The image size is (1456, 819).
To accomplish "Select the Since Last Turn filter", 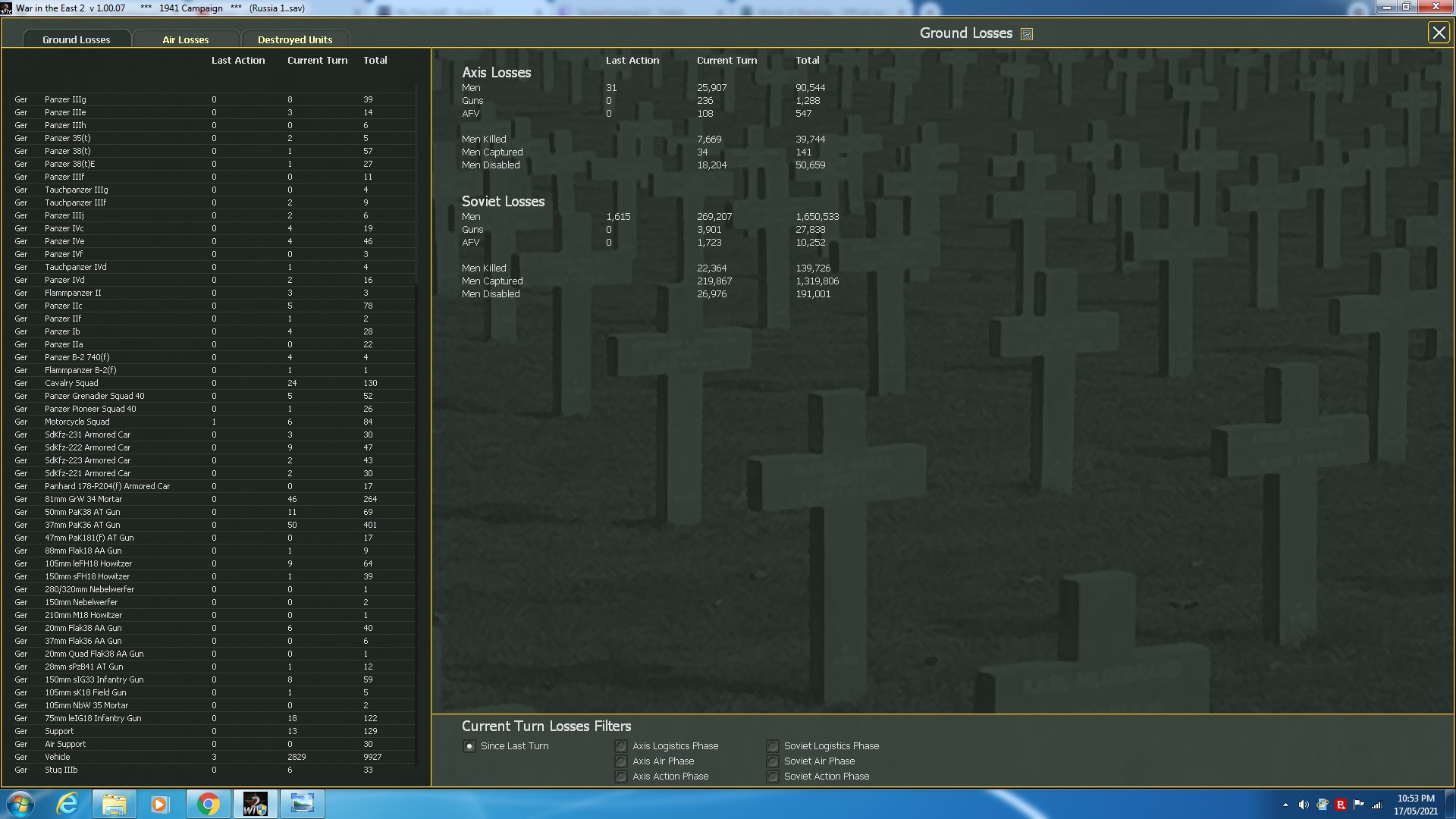I will click(469, 746).
